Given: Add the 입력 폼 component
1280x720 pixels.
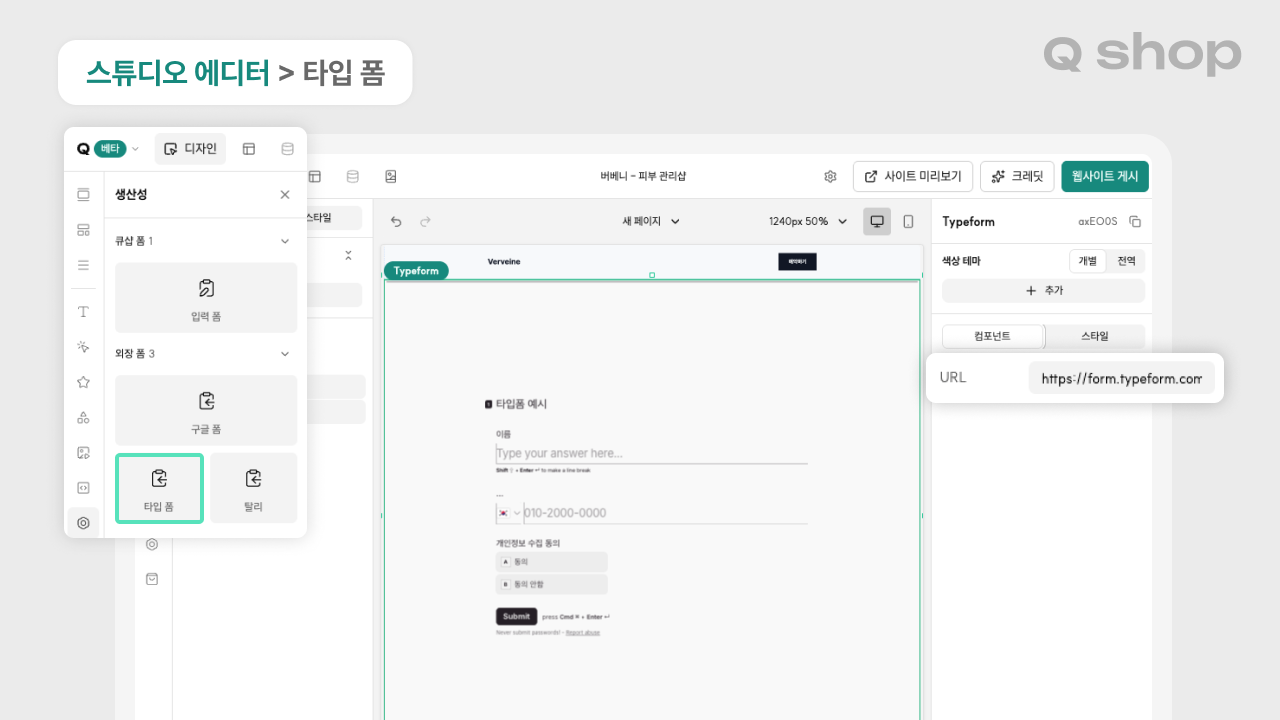Looking at the screenshot, I should pyautogui.click(x=206, y=298).
